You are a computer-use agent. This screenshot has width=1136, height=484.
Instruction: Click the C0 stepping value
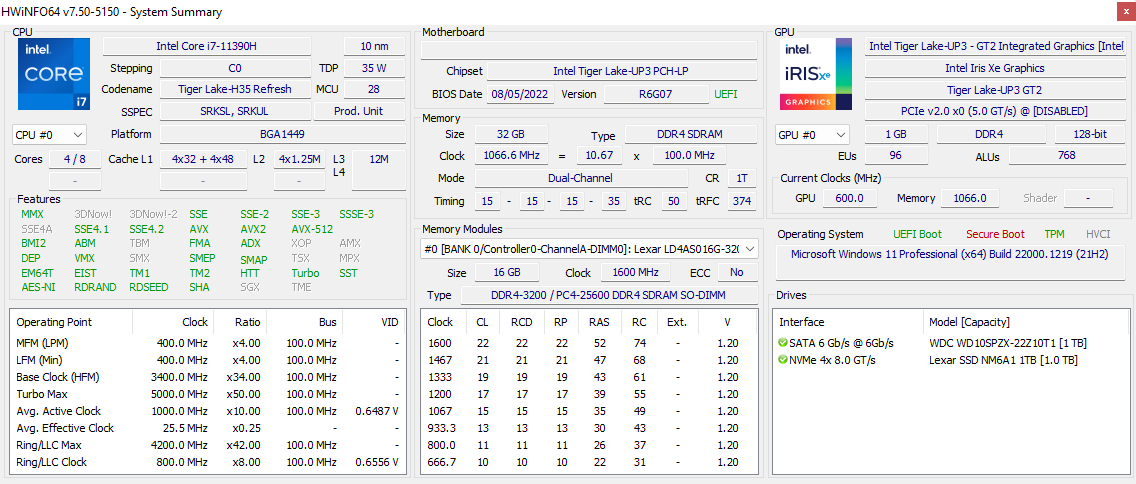[x=235, y=68]
